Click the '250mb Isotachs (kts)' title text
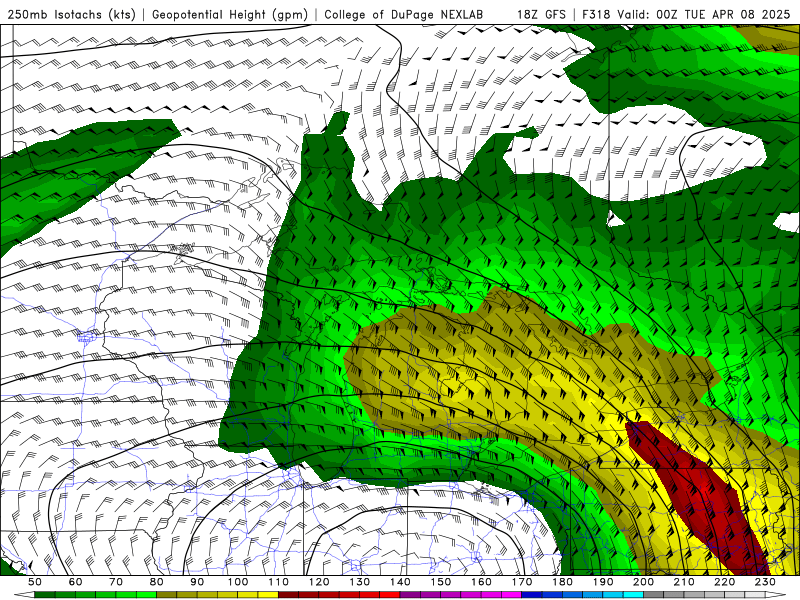The width and height of the screenshot is (800, 600). point(72,14)
